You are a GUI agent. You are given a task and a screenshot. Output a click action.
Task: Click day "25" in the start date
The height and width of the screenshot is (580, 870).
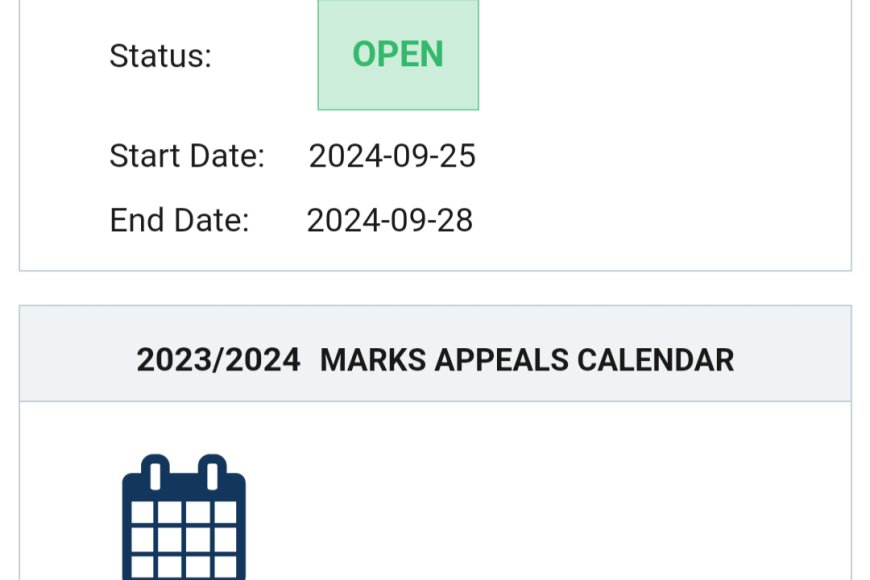click(x=459, y=156)
